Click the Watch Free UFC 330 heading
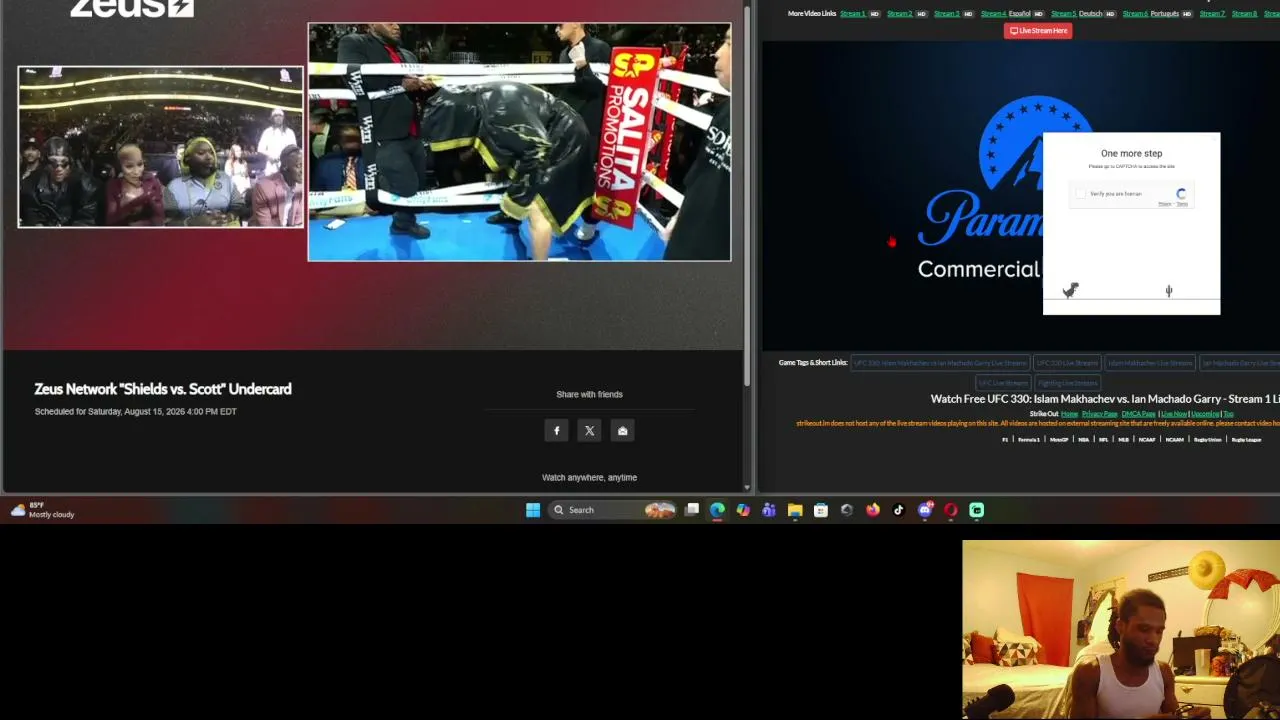Viewport: 1280px width, 720px height. point(1105,399)
